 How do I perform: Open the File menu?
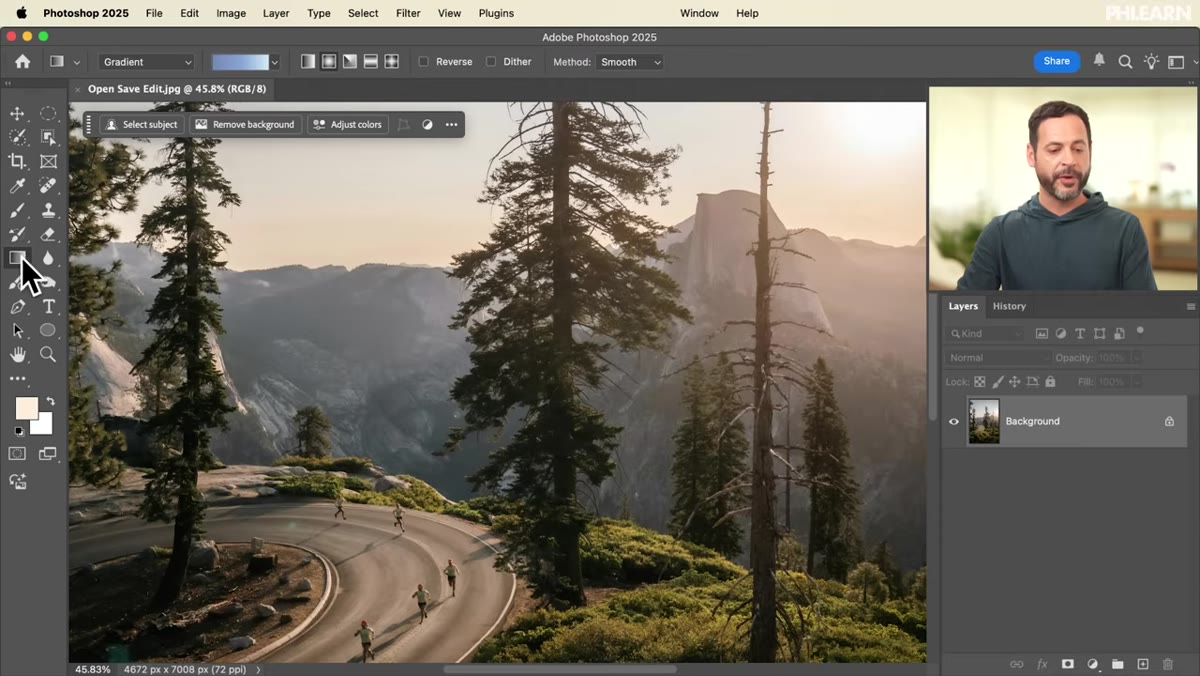(x=154, y=13)
